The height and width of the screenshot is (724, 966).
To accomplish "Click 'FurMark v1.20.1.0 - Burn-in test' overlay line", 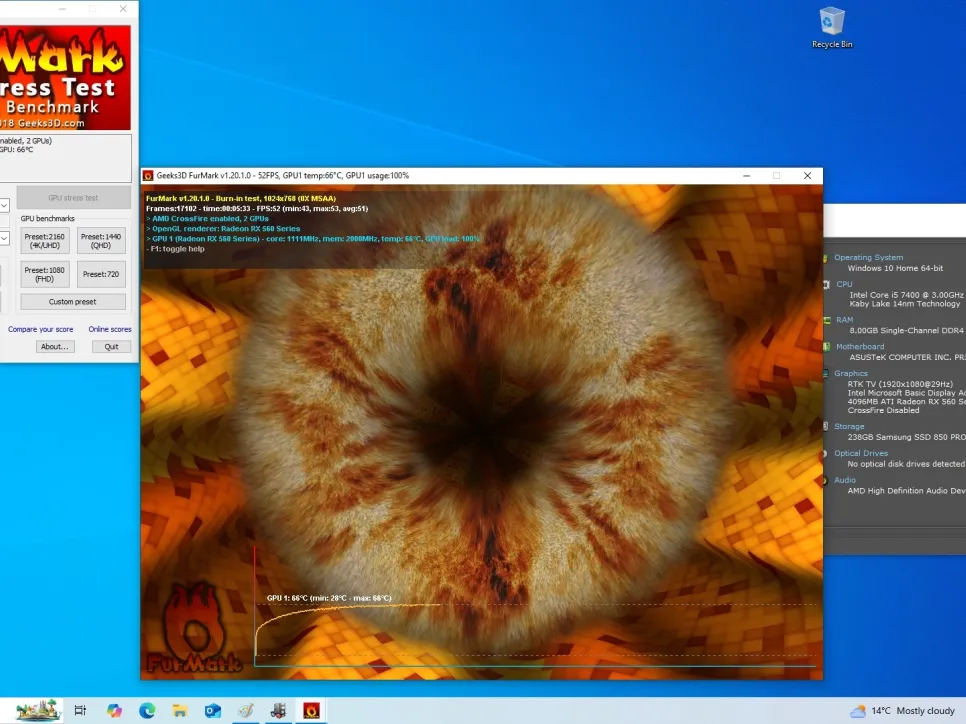I will pos(241,198).
